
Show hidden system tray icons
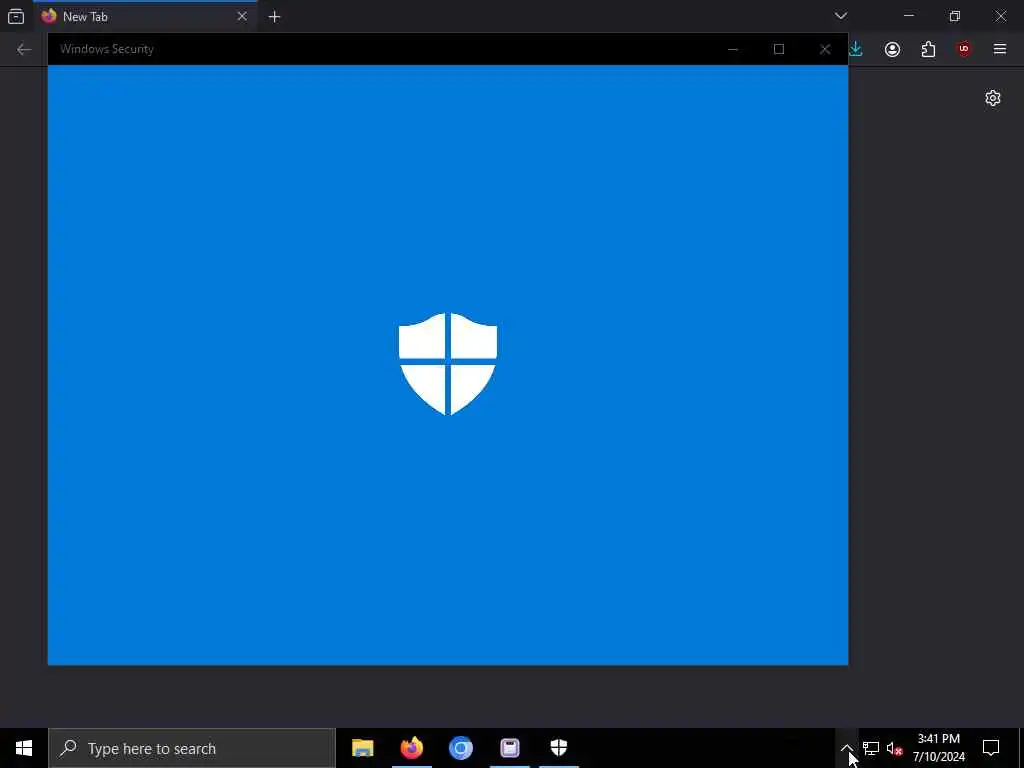[846, 748]
